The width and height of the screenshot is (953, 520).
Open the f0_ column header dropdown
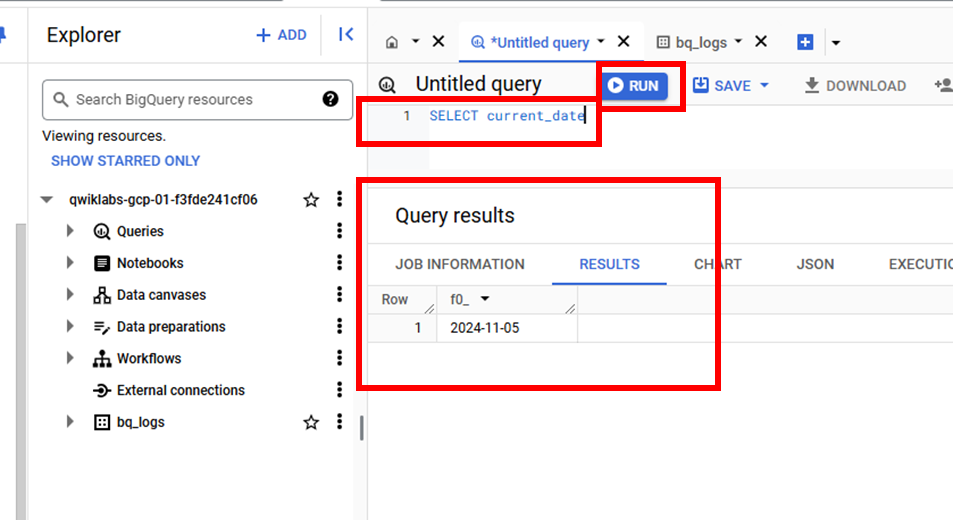pos(485,298)
